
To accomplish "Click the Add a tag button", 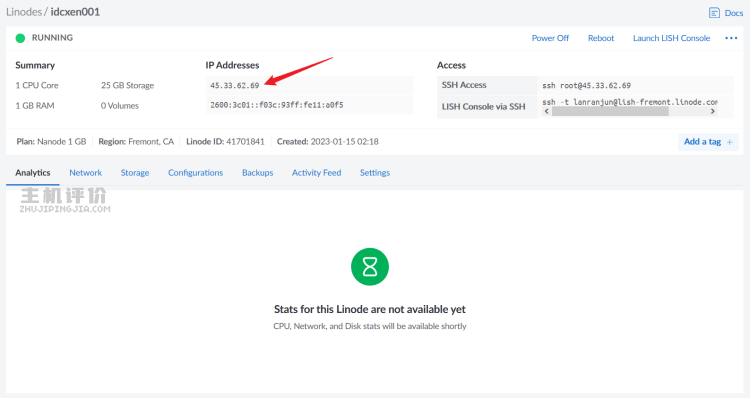I will (x=708, y=142).
